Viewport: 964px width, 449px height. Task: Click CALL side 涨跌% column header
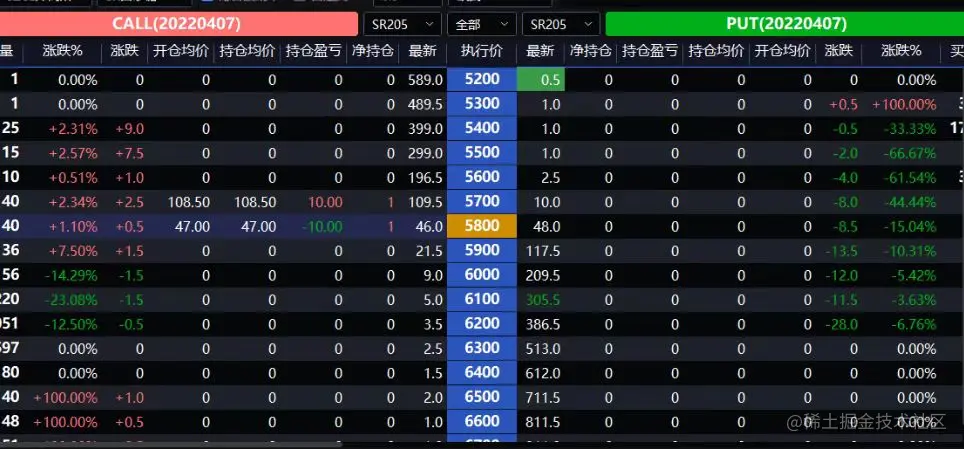(x=63, y=51)
